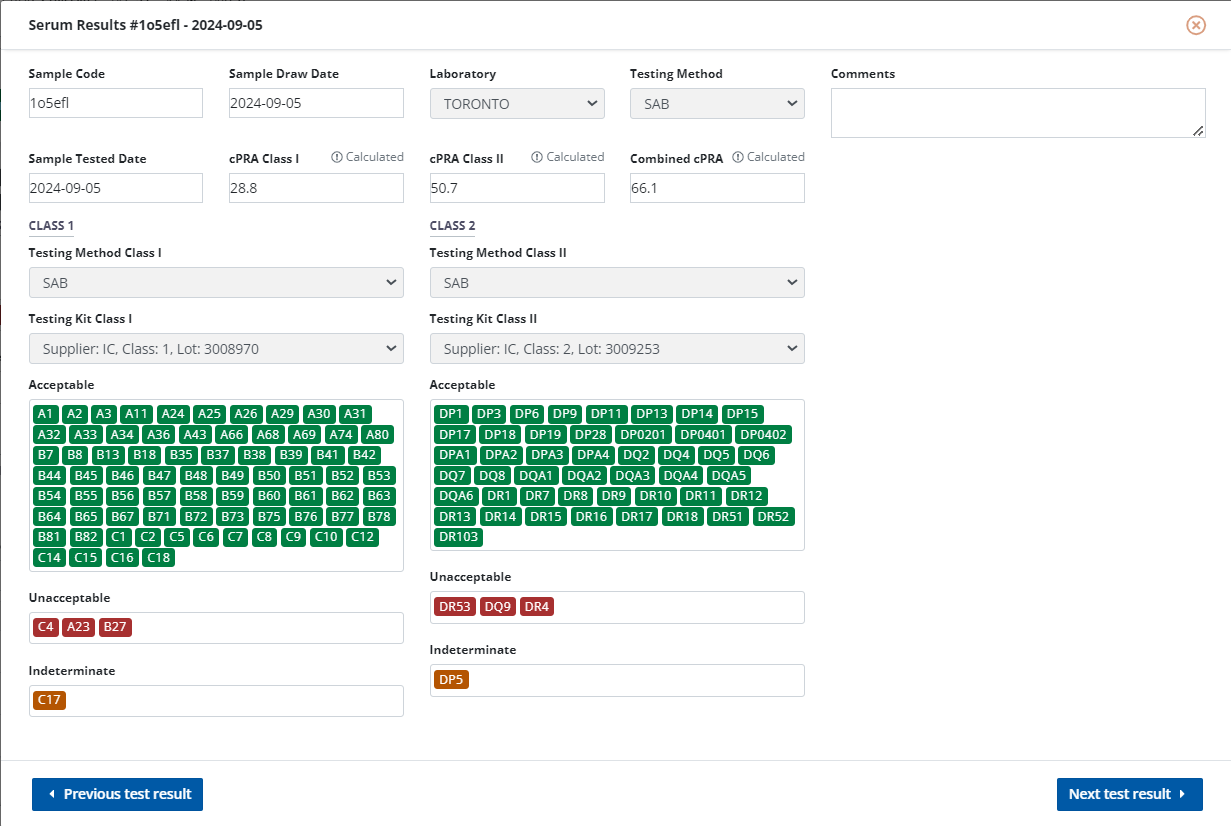Select the unacceptable DR53 antigen tag
This screenshot has height=826, width=1231.
pyautogui.click(x=454, y=607)
